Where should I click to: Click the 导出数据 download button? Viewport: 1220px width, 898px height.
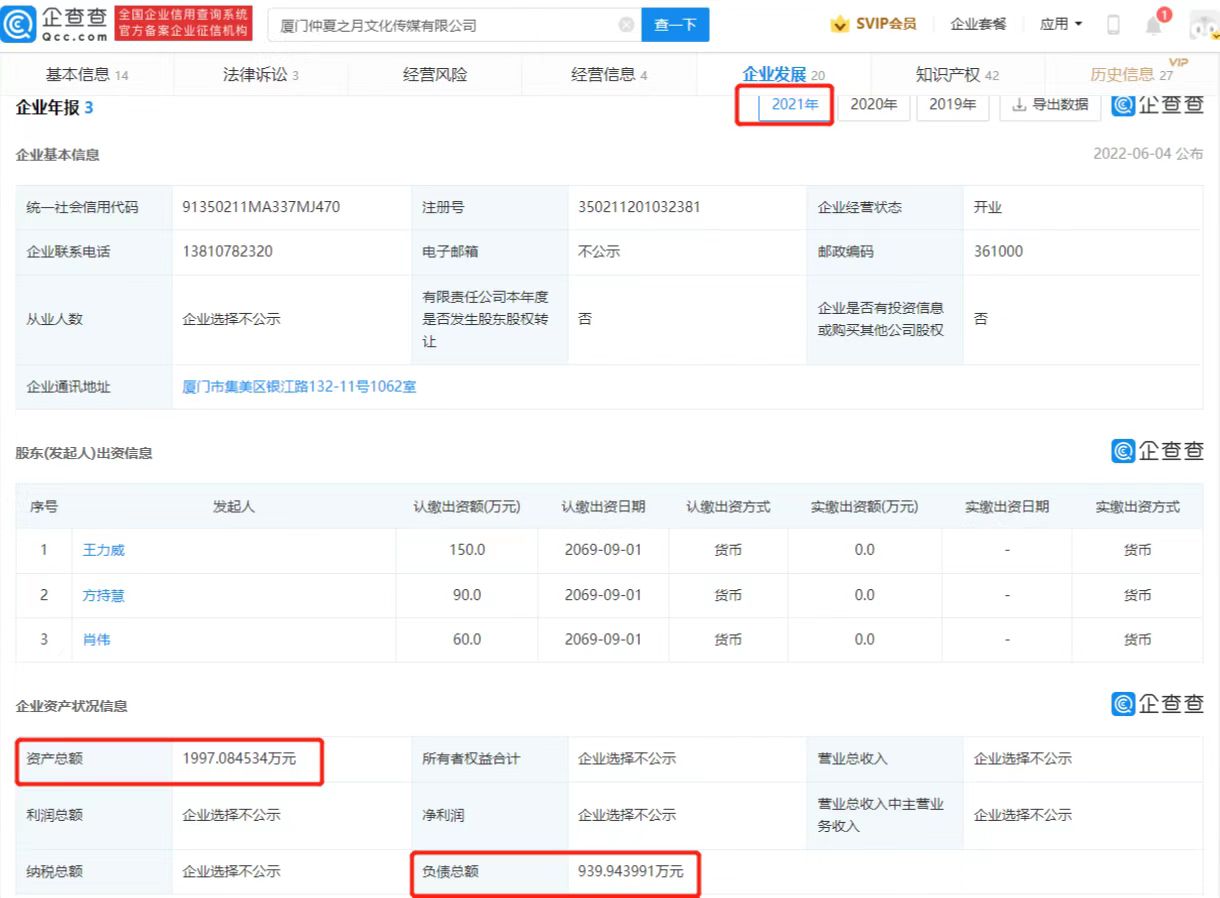(x=1050, y=104)
